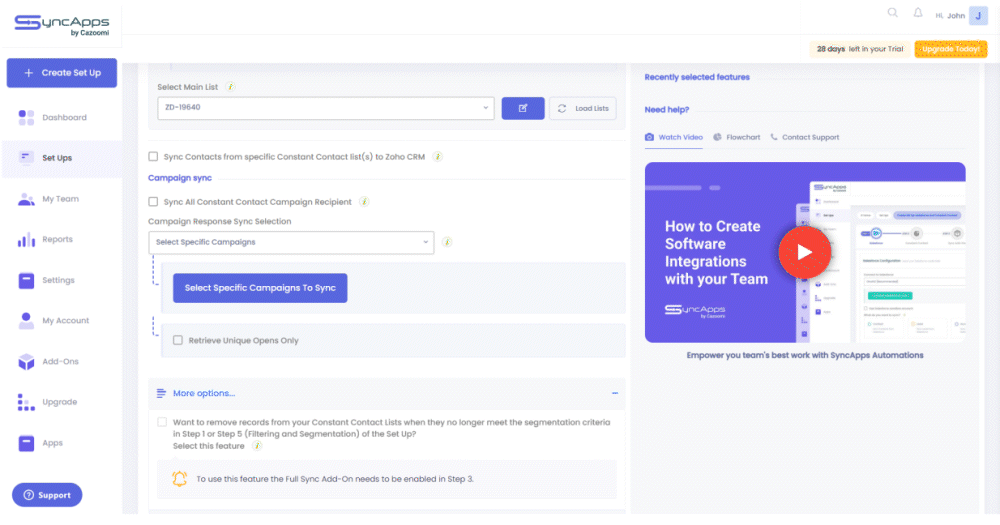Go to Settings in the sidebar
This screenshot has width=1000, height=525.
[59, 280]
